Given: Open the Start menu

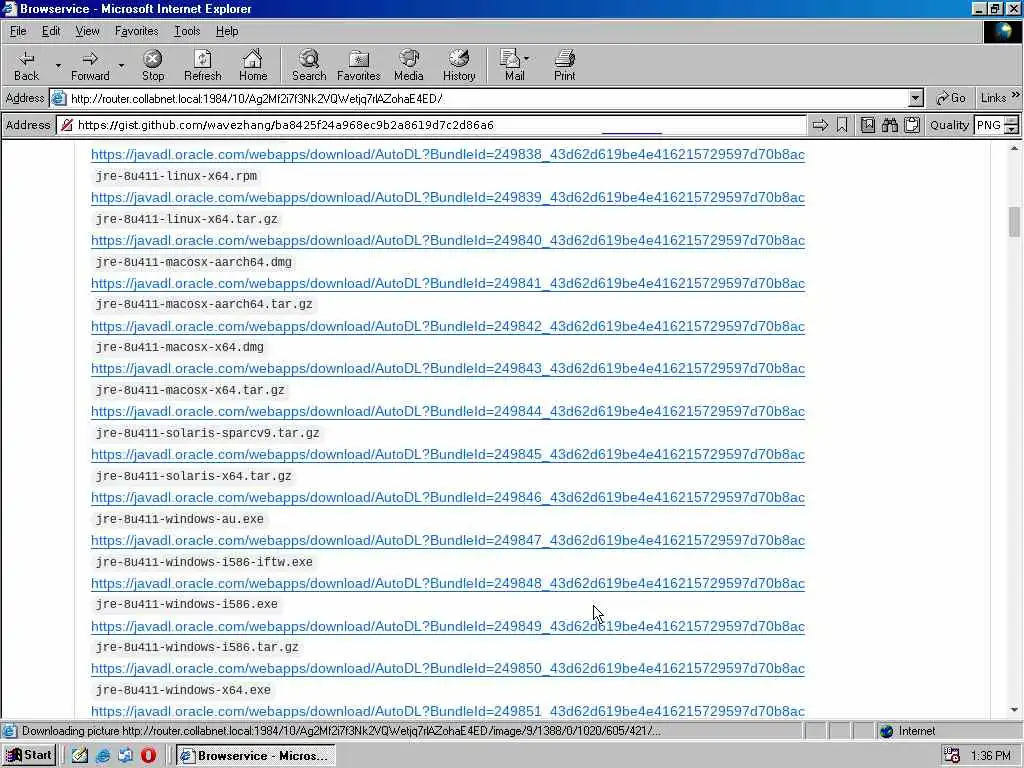Looking at the screenshot, I should click(x=29, y=756).
